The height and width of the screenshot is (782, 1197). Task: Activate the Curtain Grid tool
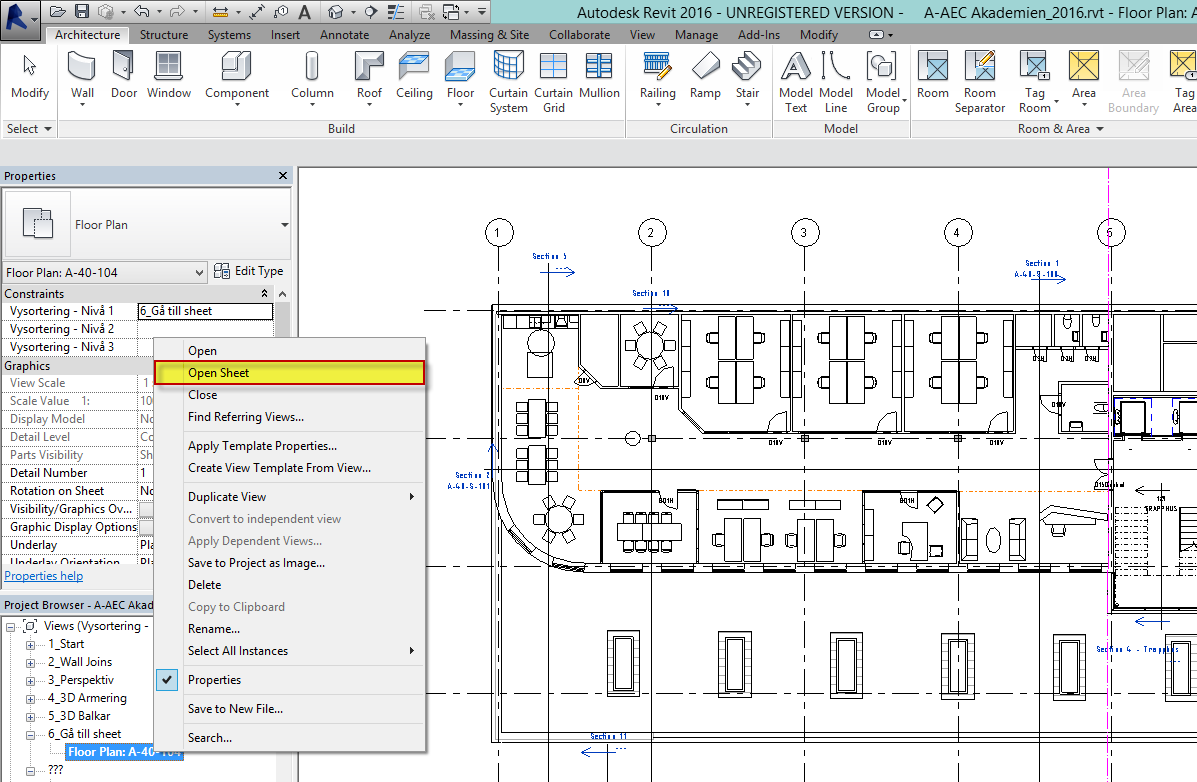pos(553,82)
